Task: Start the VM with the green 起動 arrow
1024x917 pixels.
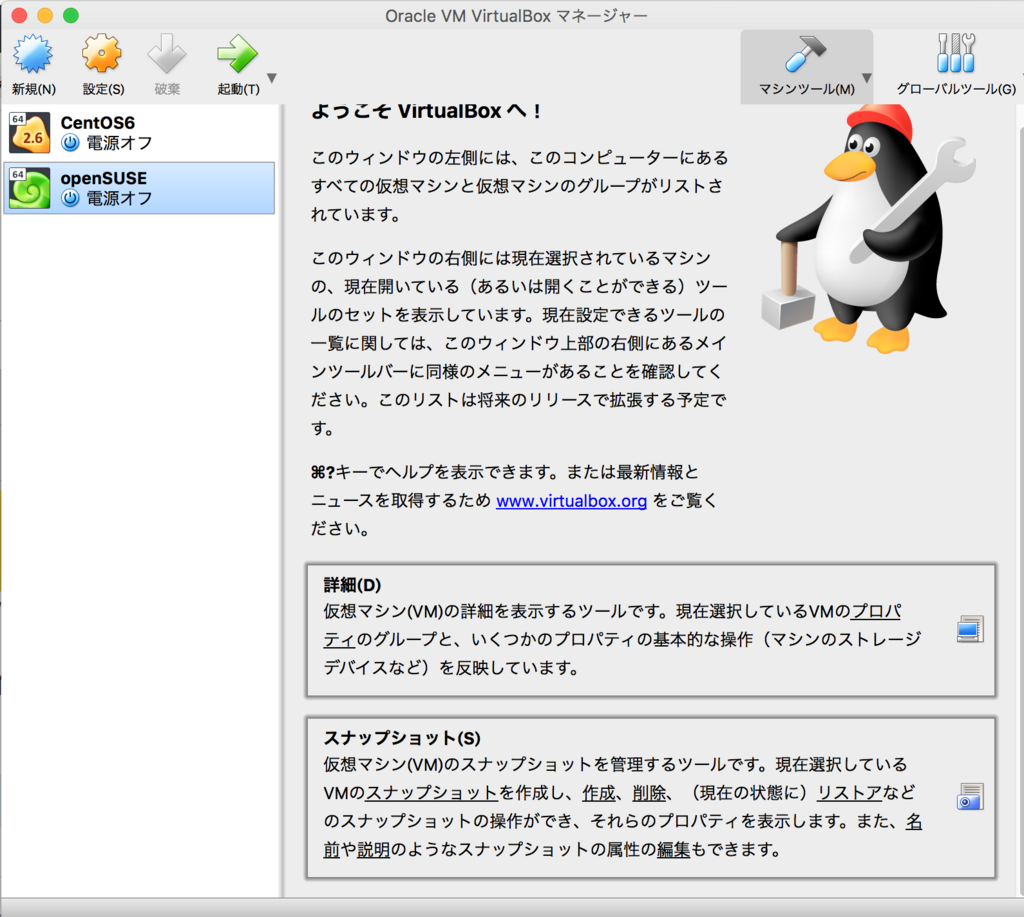Action: (x=238, y=54)
